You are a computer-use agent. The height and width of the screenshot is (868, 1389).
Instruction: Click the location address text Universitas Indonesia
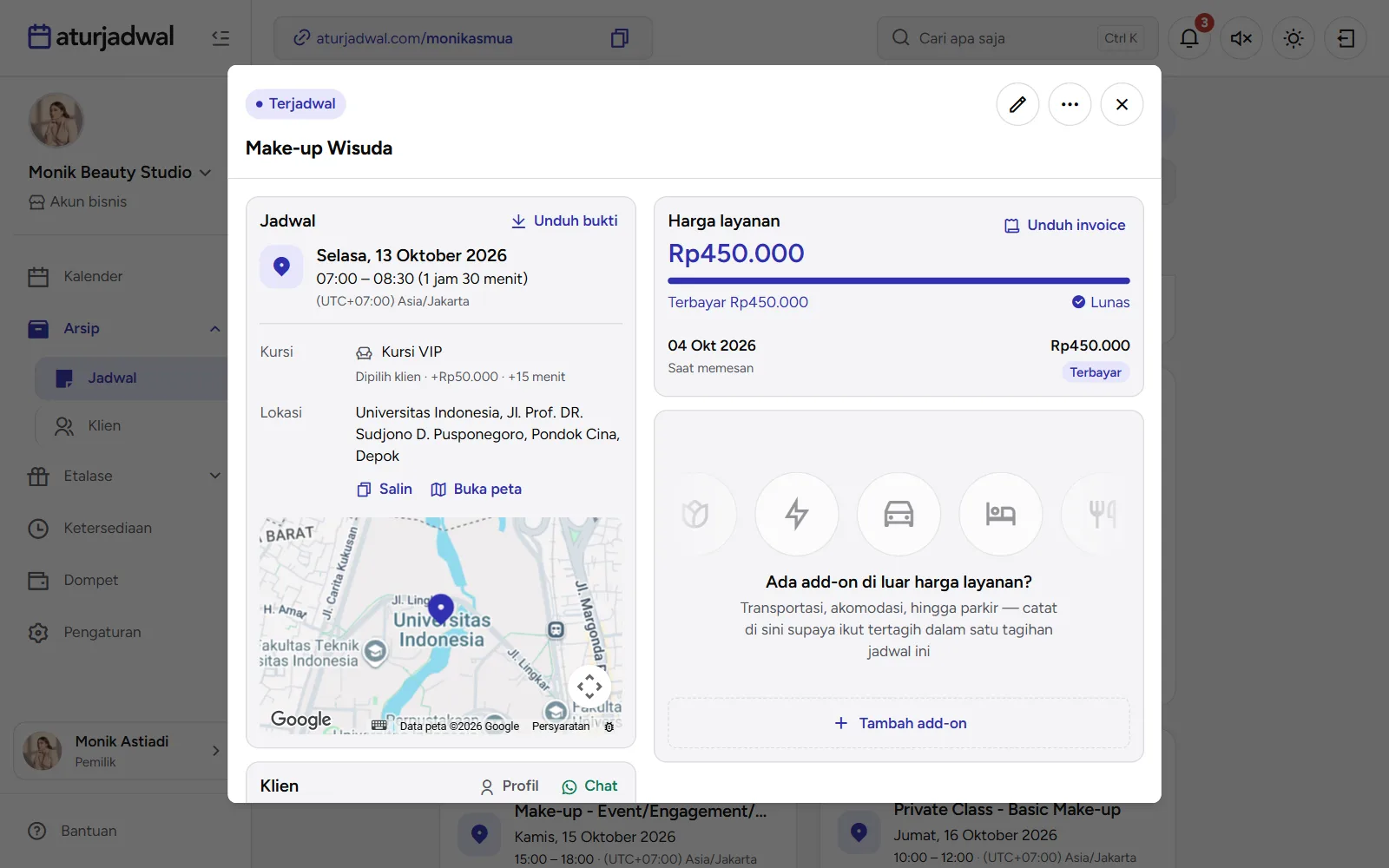pos(488,434)
